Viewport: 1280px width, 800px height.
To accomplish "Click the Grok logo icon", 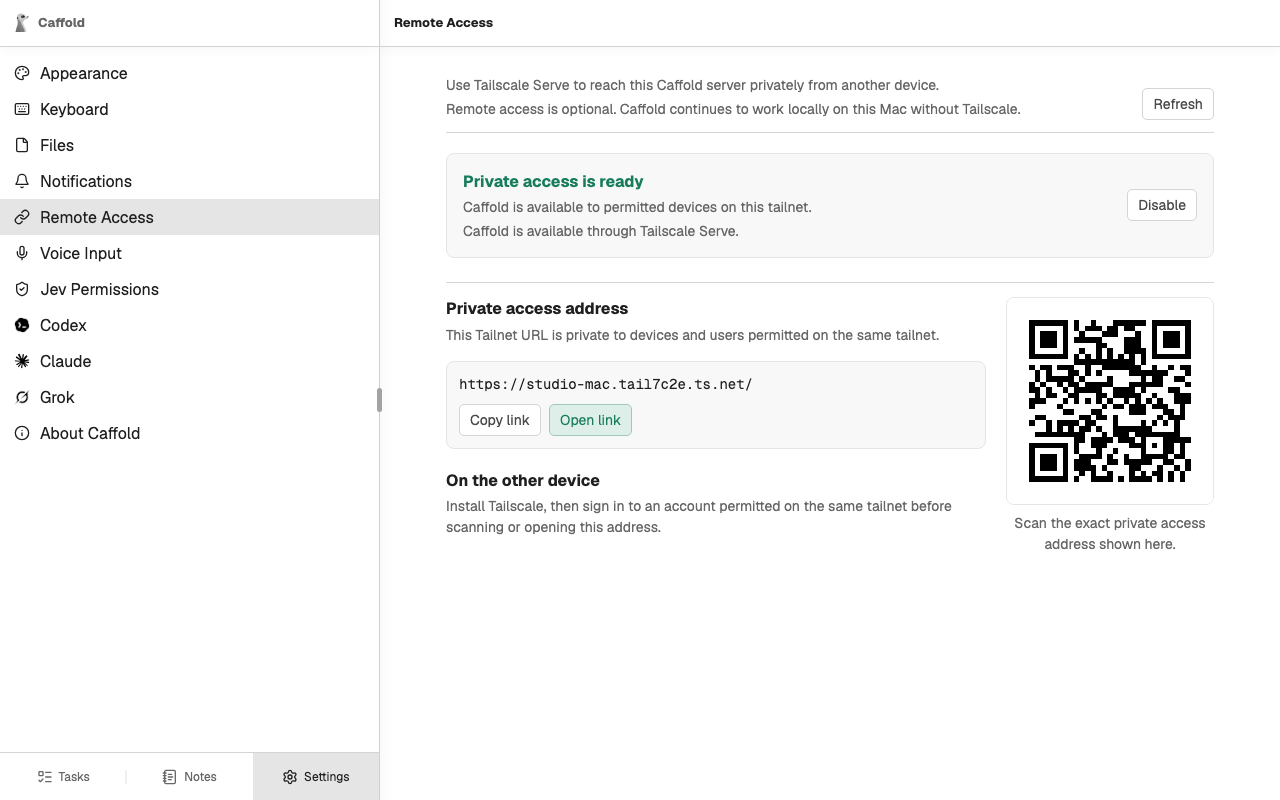I will pyautogui.click(x=22, y=397).
